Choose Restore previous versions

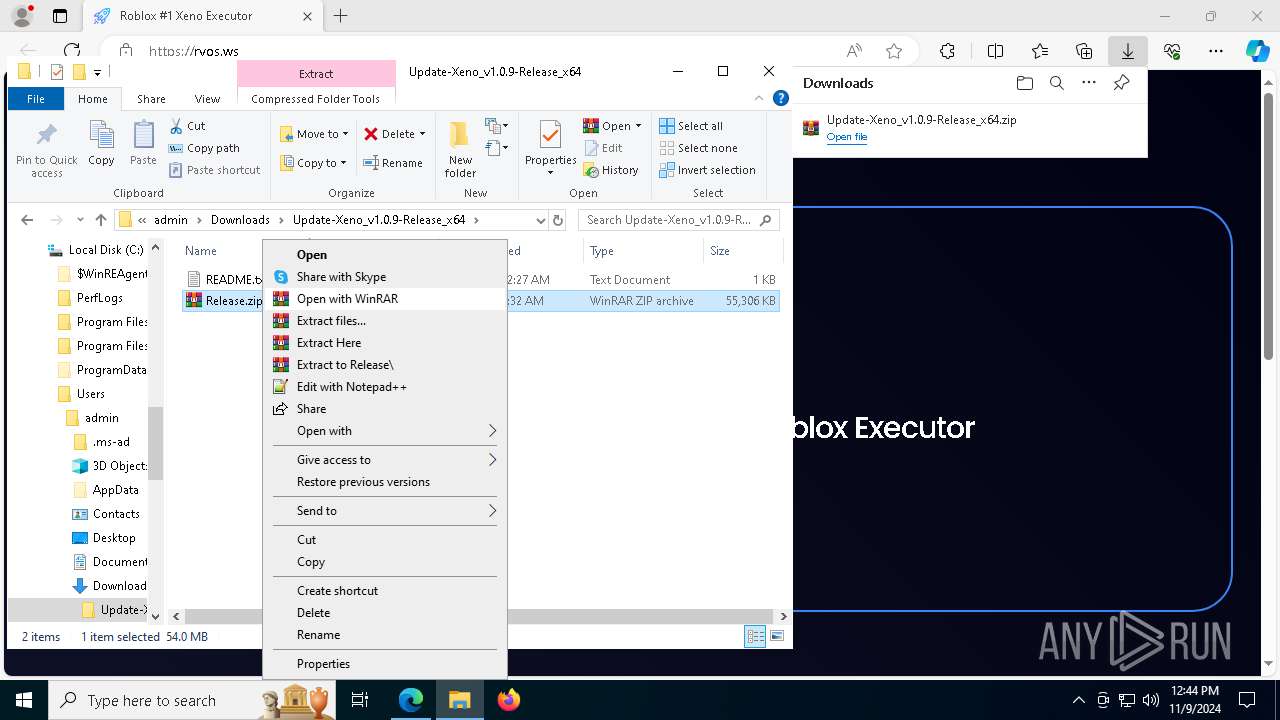(x=385, y=482)
